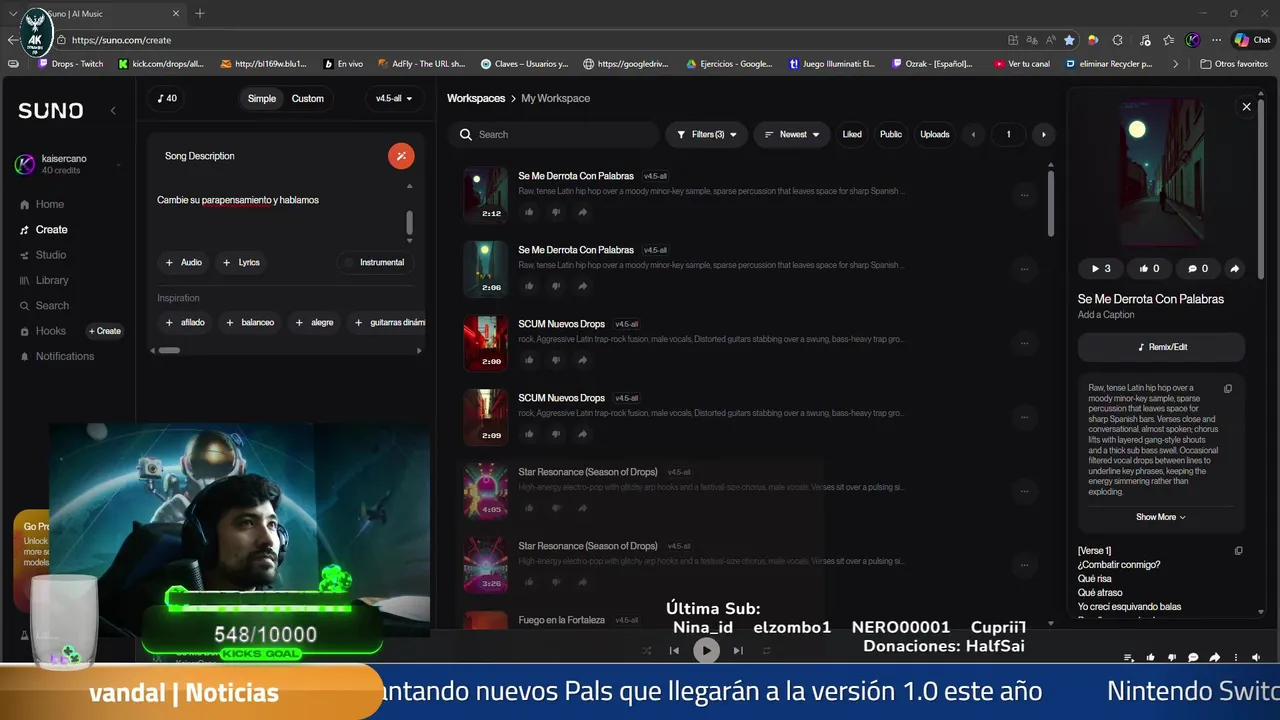
Task: Collapse the Suno sidebar with the chevron
Action: (x=113, y=111)
